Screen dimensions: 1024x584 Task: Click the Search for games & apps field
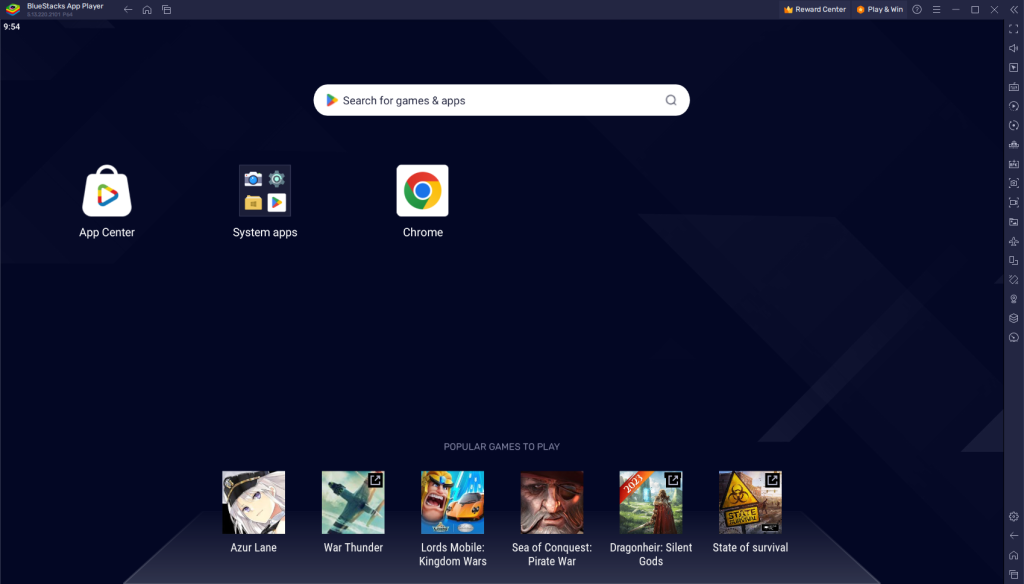tap(502, 100)
